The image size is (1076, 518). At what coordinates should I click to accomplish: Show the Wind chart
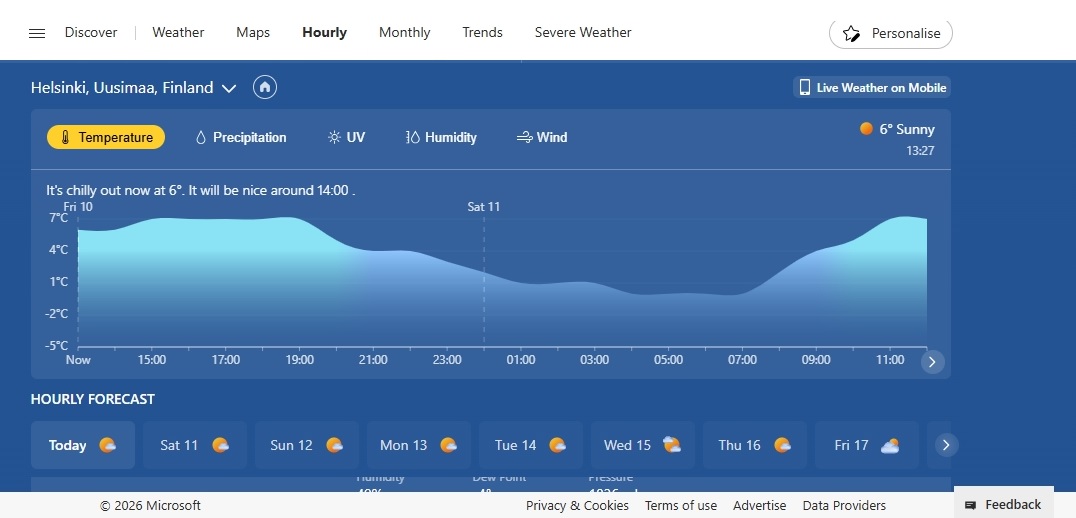[x=542, y=137]
